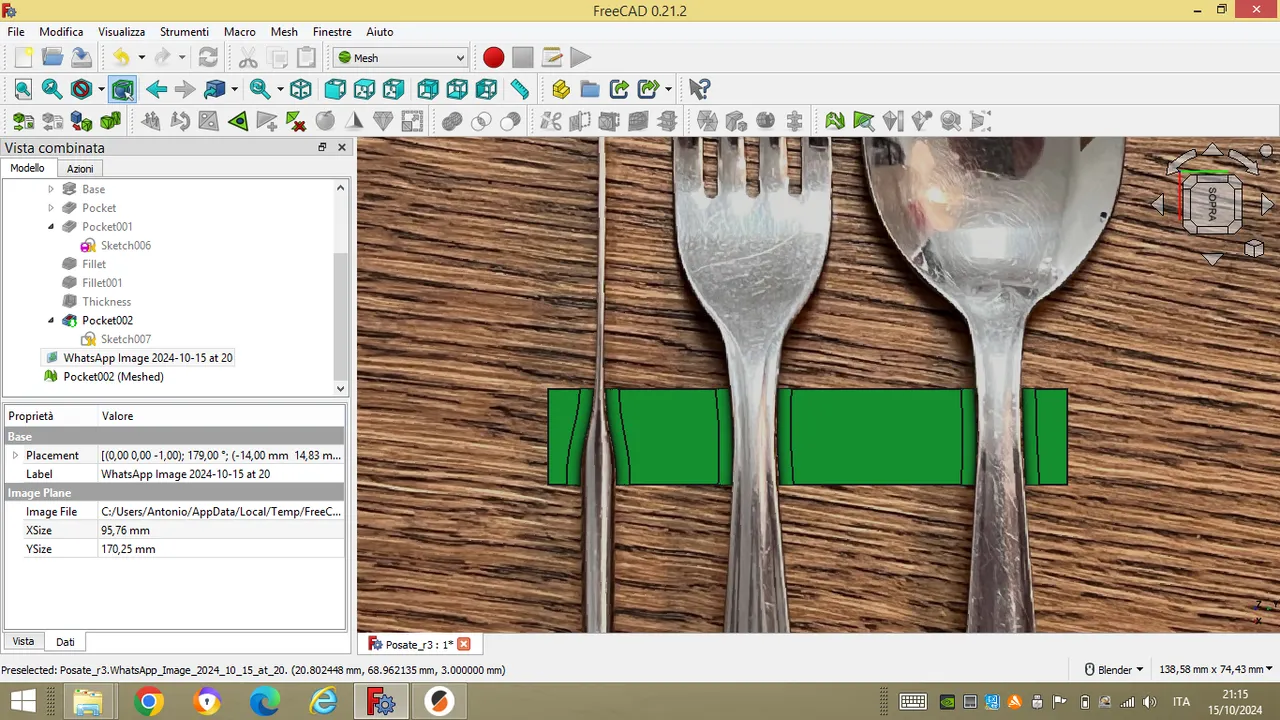1280x720 pixels.
Task: Import a mesh with the Import Mesh icon
Action: pos(22,121)
